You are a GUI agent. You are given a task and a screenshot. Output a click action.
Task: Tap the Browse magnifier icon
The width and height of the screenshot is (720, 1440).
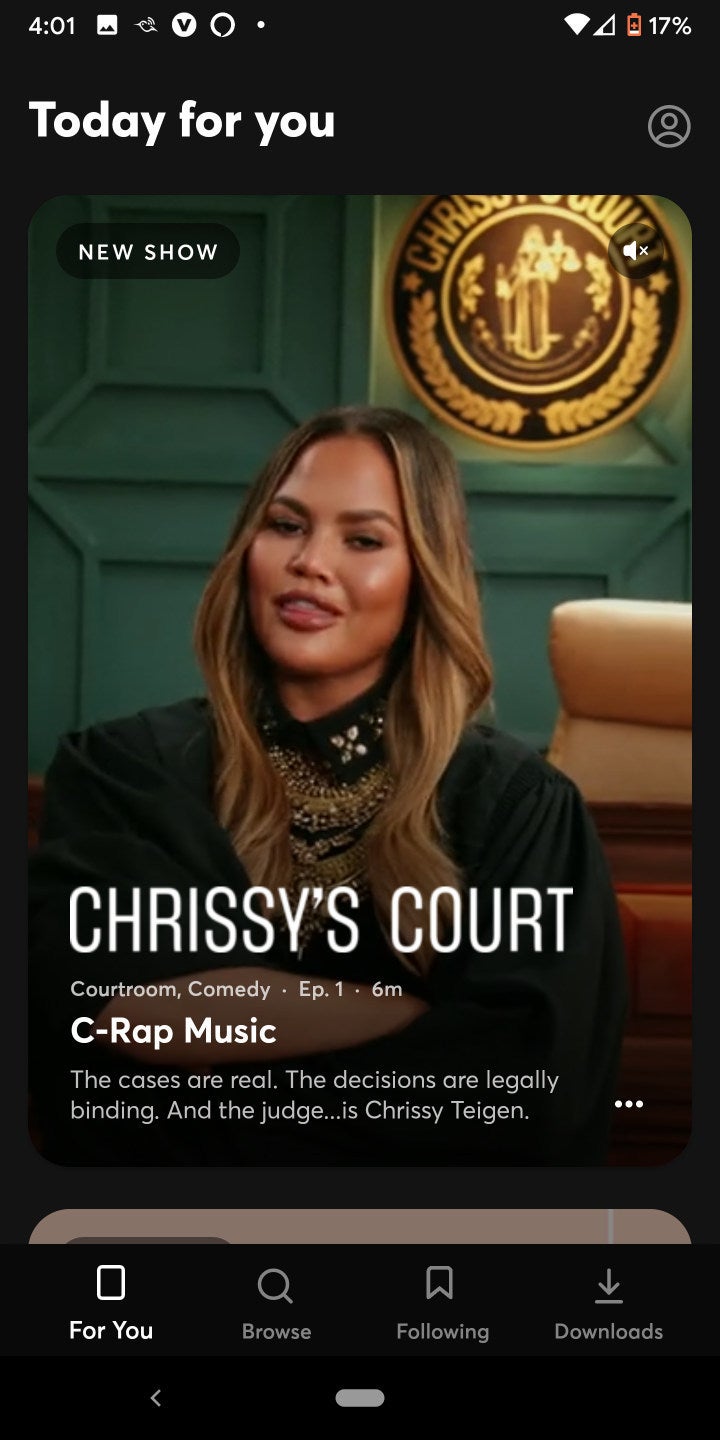(x=275, y=1285)
